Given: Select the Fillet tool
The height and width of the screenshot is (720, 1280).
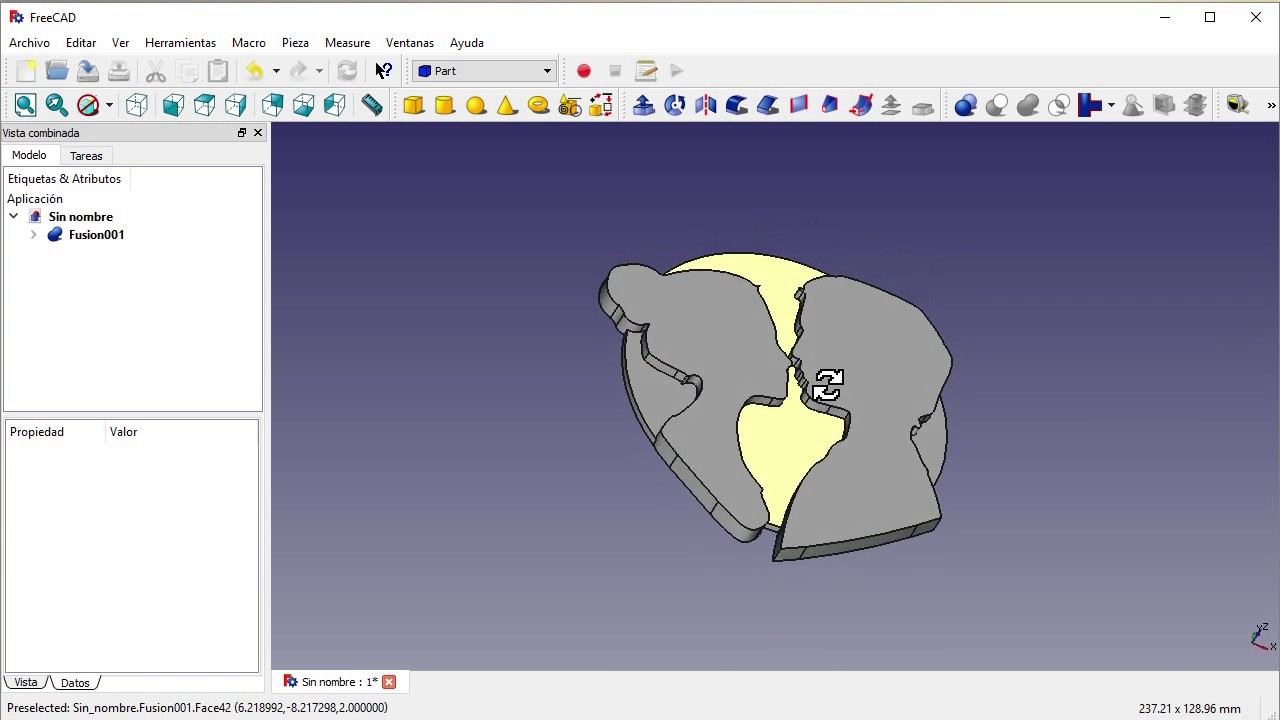Looking at the screenshot, I should [737, 105].
